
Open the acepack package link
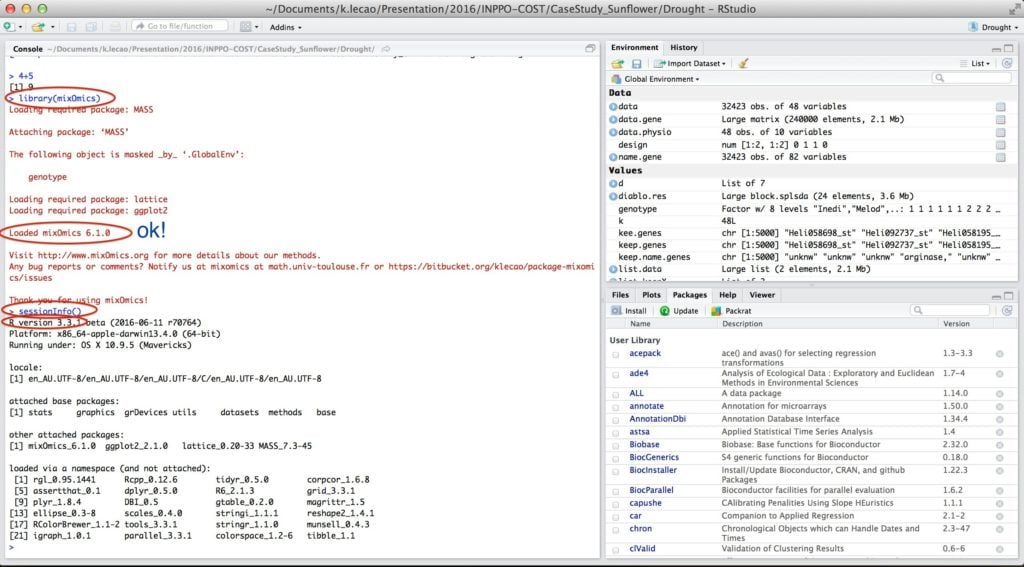(645, 353)
